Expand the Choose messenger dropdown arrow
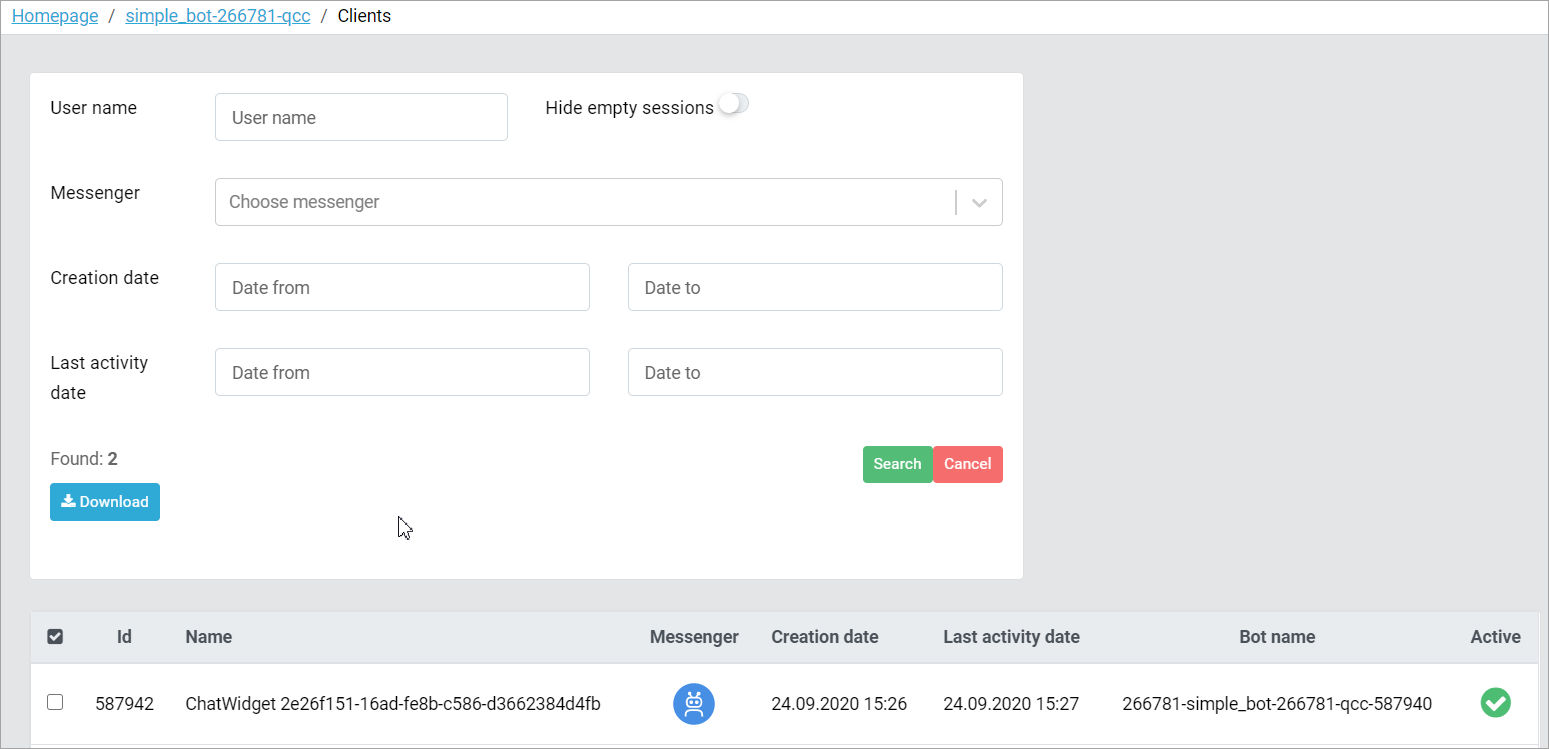Screen dimensions: 1549x749 coord(979,202)
